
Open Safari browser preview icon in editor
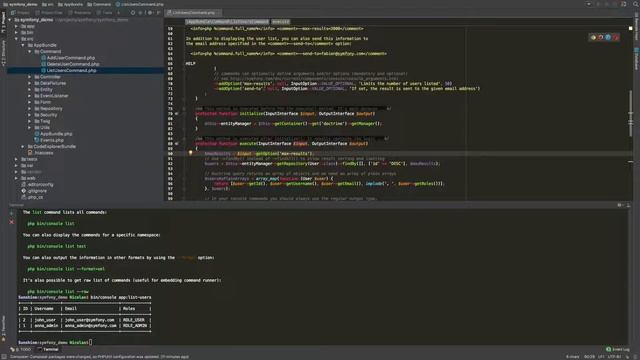pyautogui.click(x=608, y=38)
